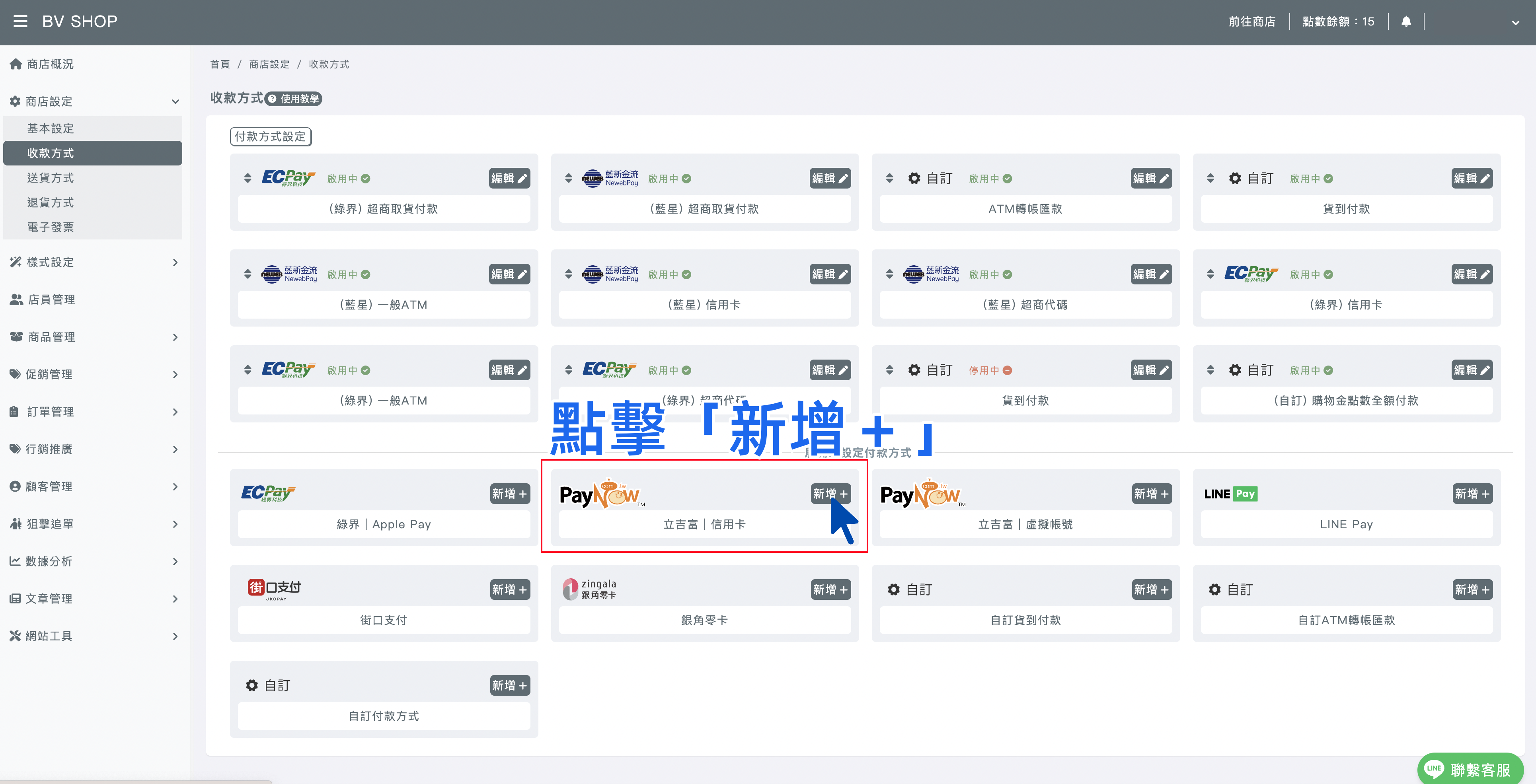Click the home icon beside 商店概況
The height and width of the screenshot is (784, 1536).
(16, 64)
